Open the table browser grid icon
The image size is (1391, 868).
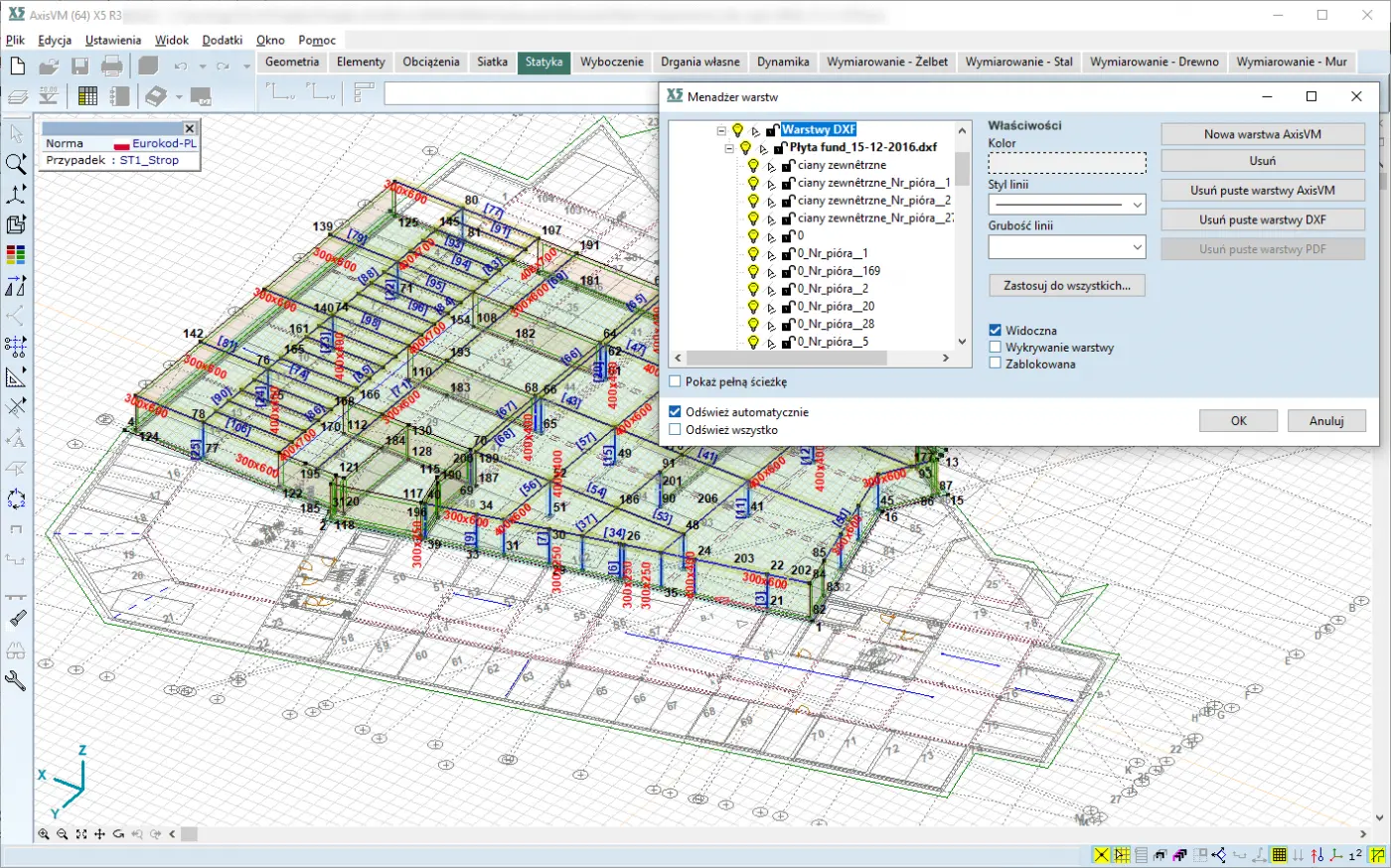87,96
